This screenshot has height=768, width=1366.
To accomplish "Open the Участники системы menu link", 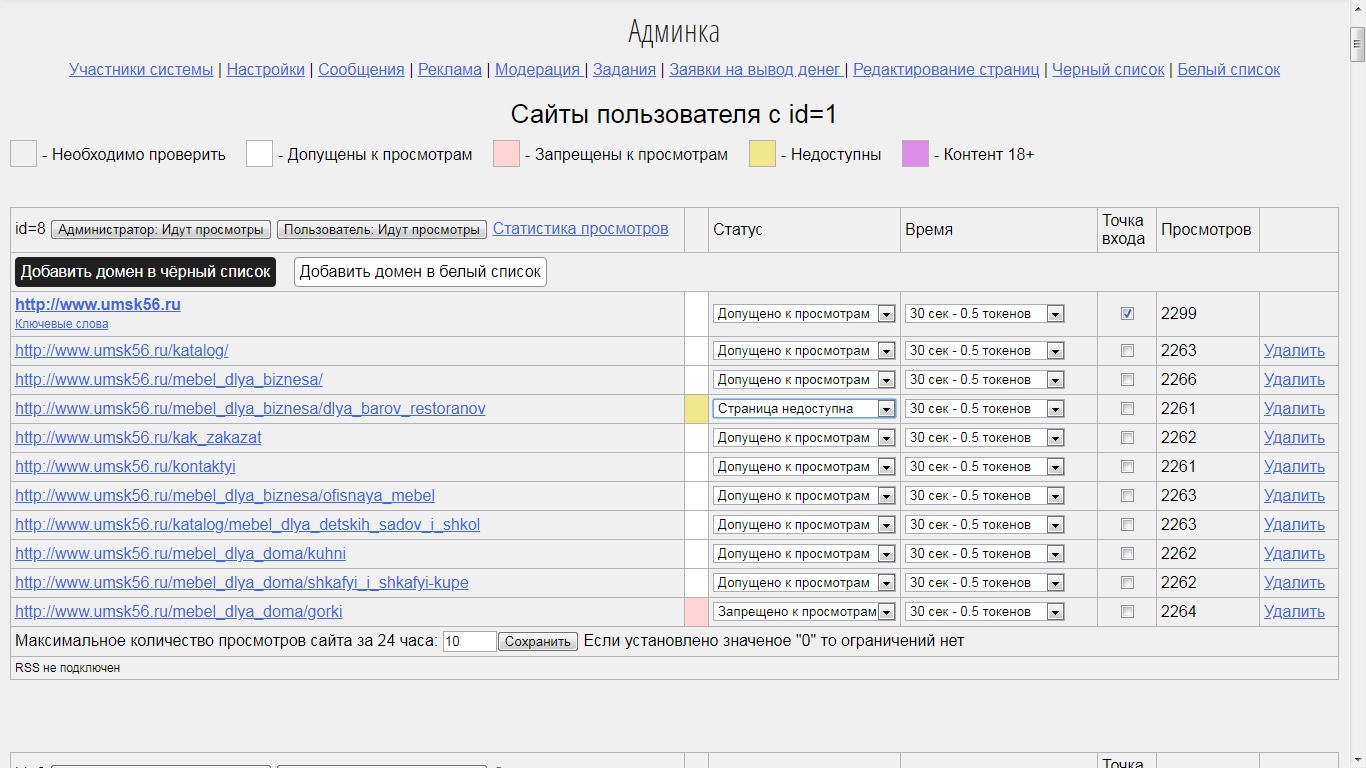I will 141,69.
